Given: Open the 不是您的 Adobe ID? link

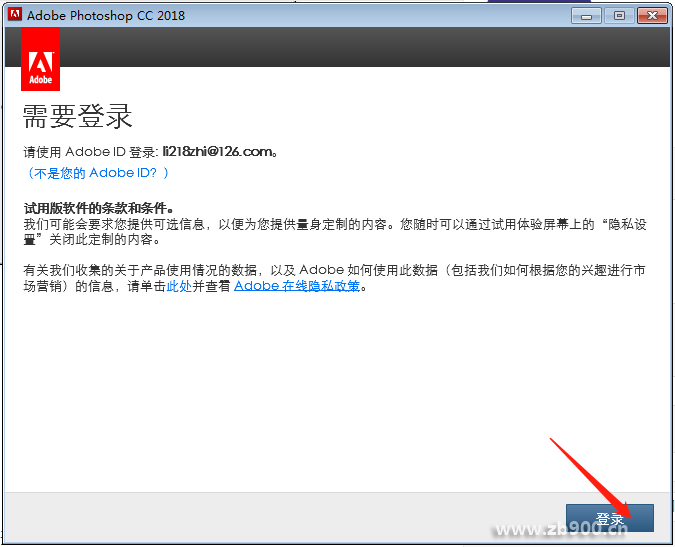Looking at the screenshot, I should 97,173.
